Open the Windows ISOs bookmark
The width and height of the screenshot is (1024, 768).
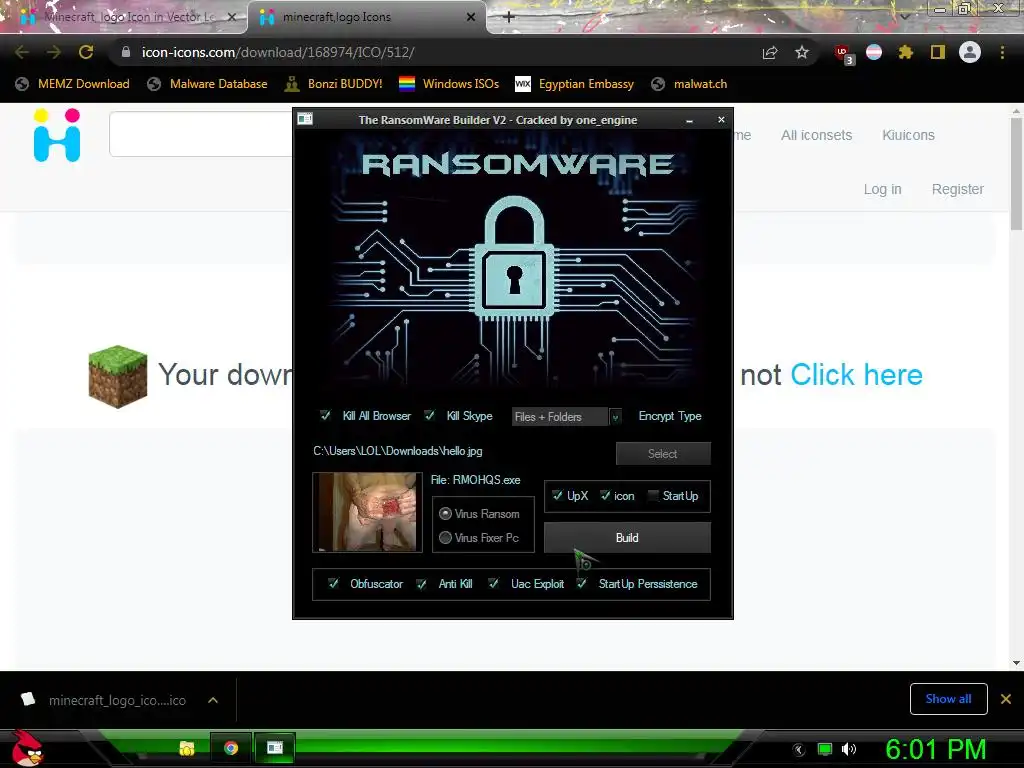[x=449, y=84]
